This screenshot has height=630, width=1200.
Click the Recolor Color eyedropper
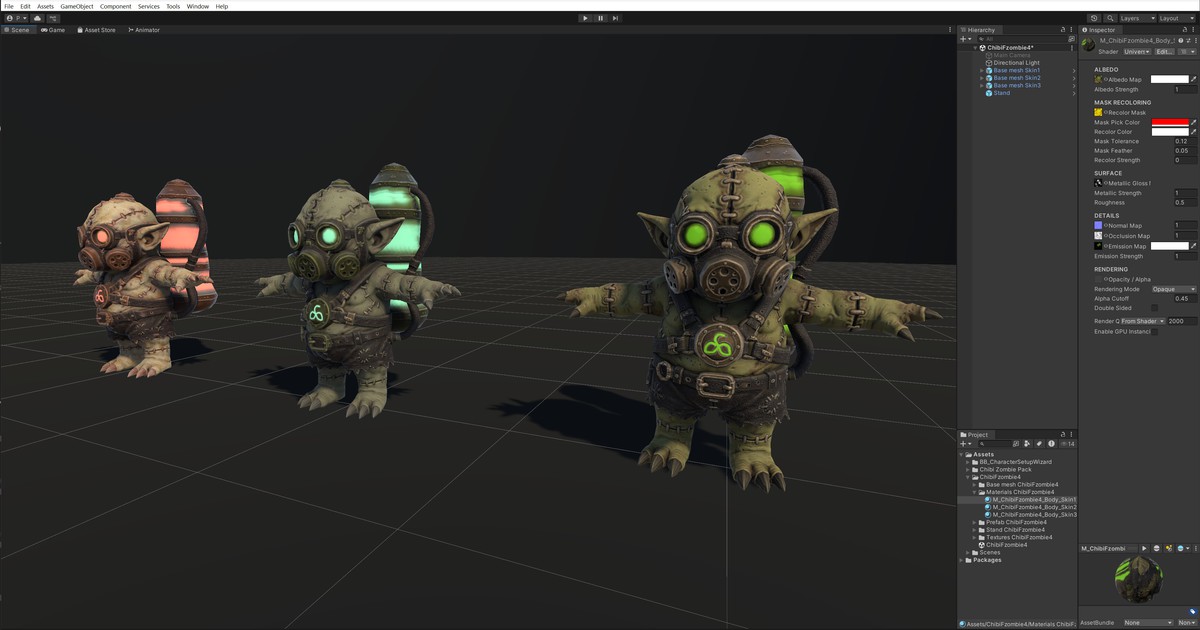pos(1193,132)
